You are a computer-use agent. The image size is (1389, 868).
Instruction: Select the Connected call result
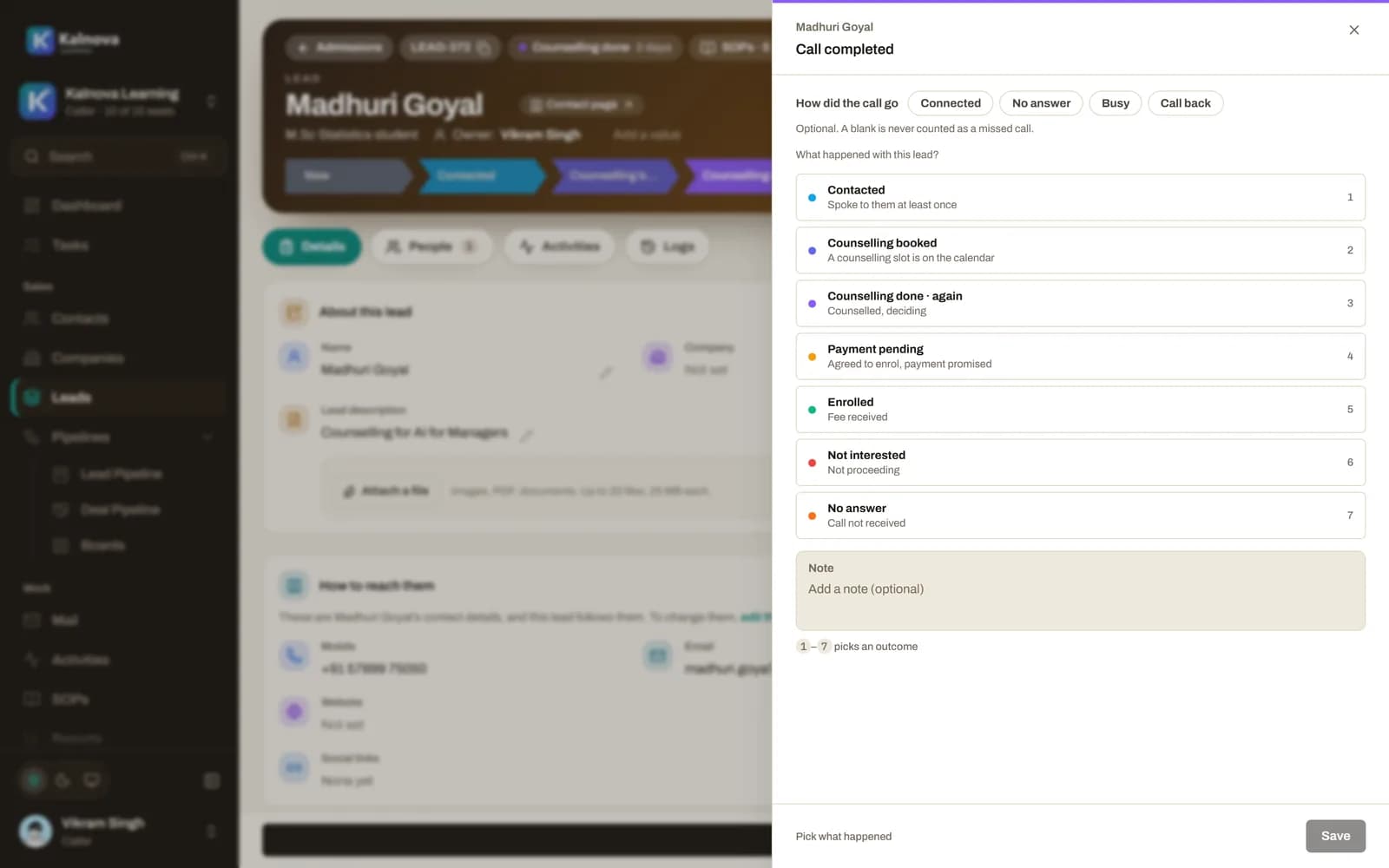coord(951,103)
